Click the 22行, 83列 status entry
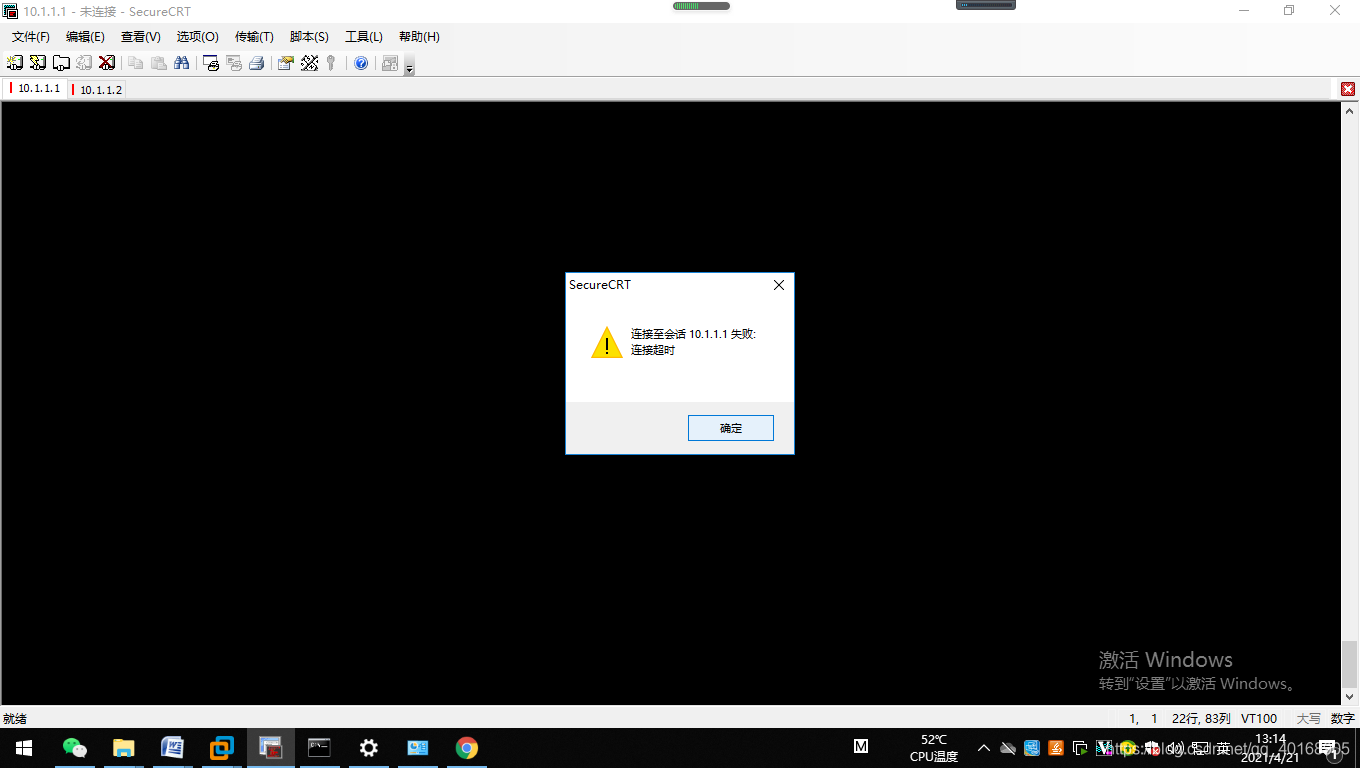The height and width of the screenshot is (768, 1360). coord(1201,719)
